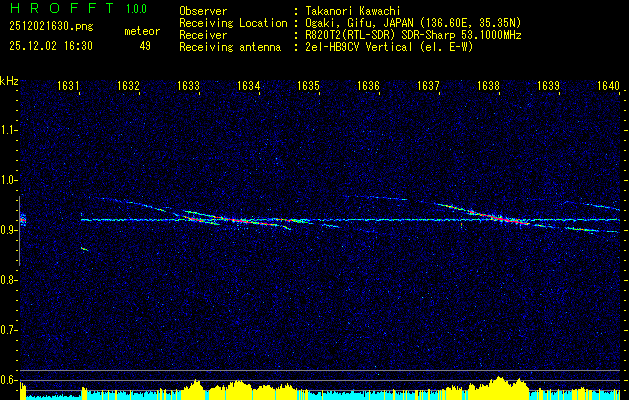Click the 1638 time marker
Image resolution: width=629 pixels, height=400 pixels.
(489, 86)
